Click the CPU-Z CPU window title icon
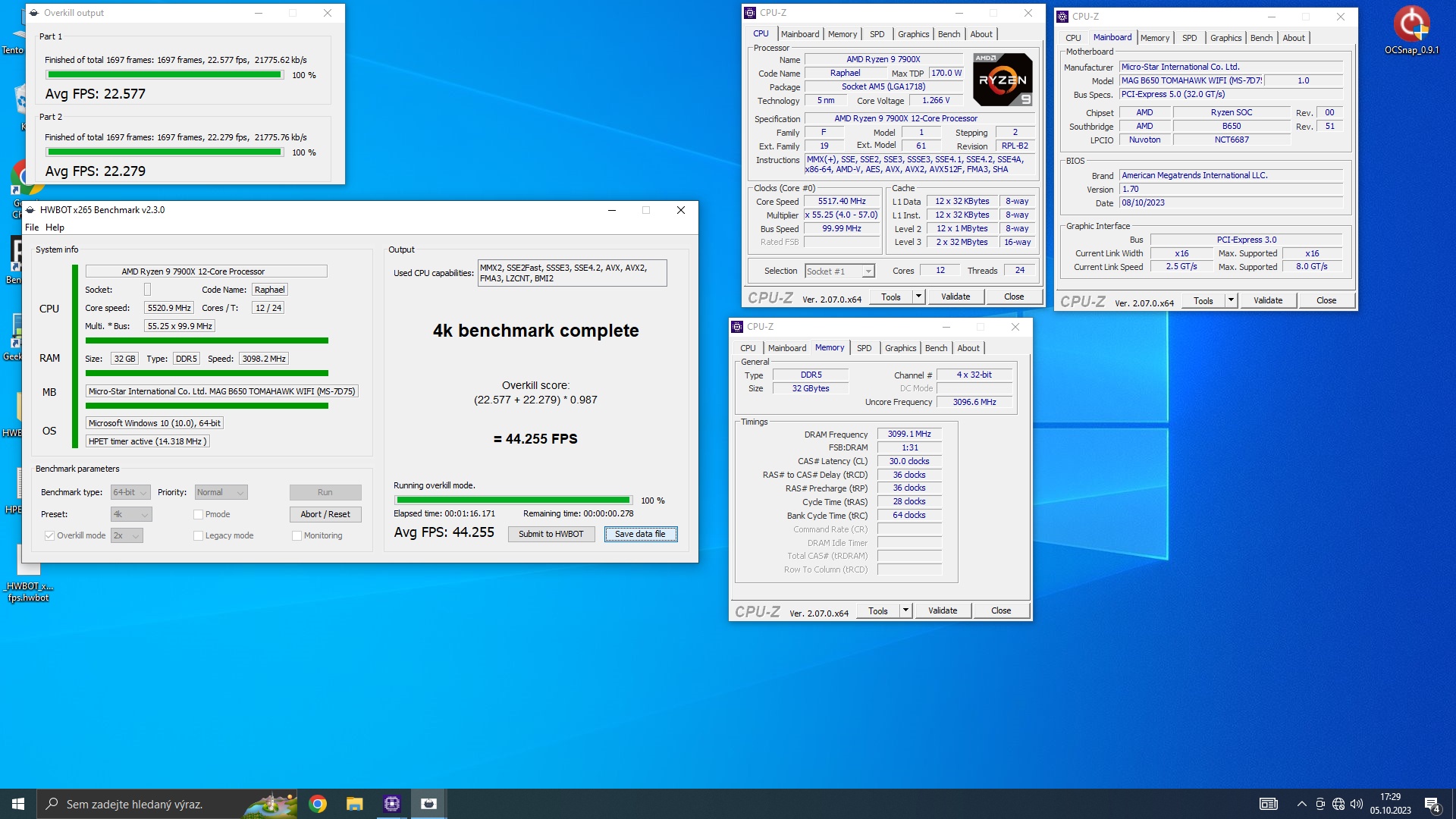Screen dimensions: 1456x819 tap(750, 13)
